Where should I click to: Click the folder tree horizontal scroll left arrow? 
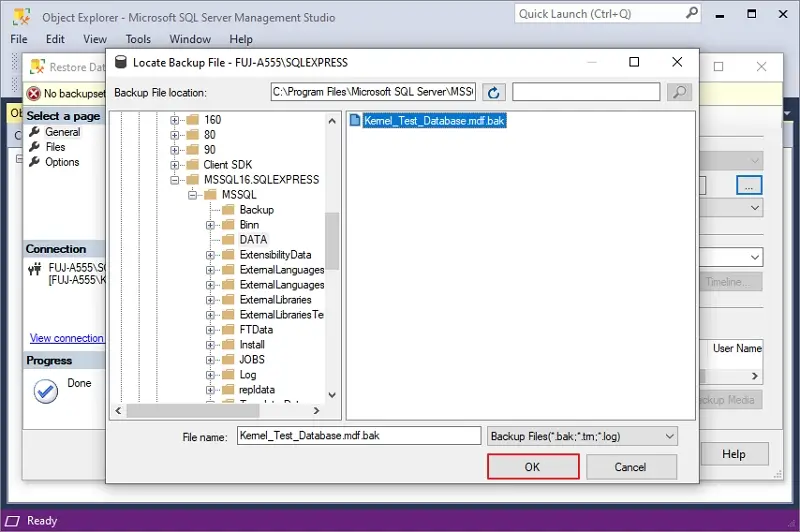118,411
